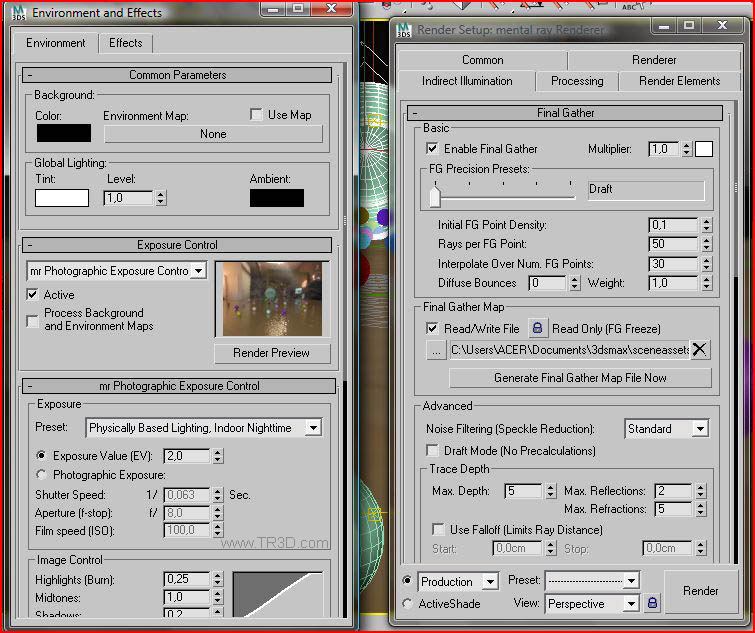Open the Processing tab
The width and height of the screenshot is (755, 633).
click(x=577, y=81)
